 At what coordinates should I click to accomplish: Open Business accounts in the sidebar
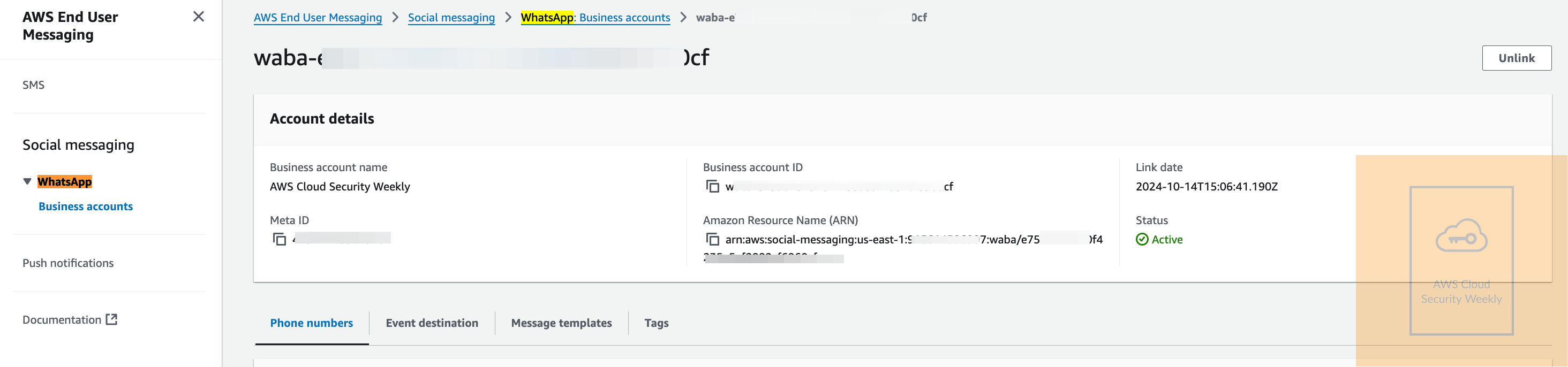click(86, 207)
